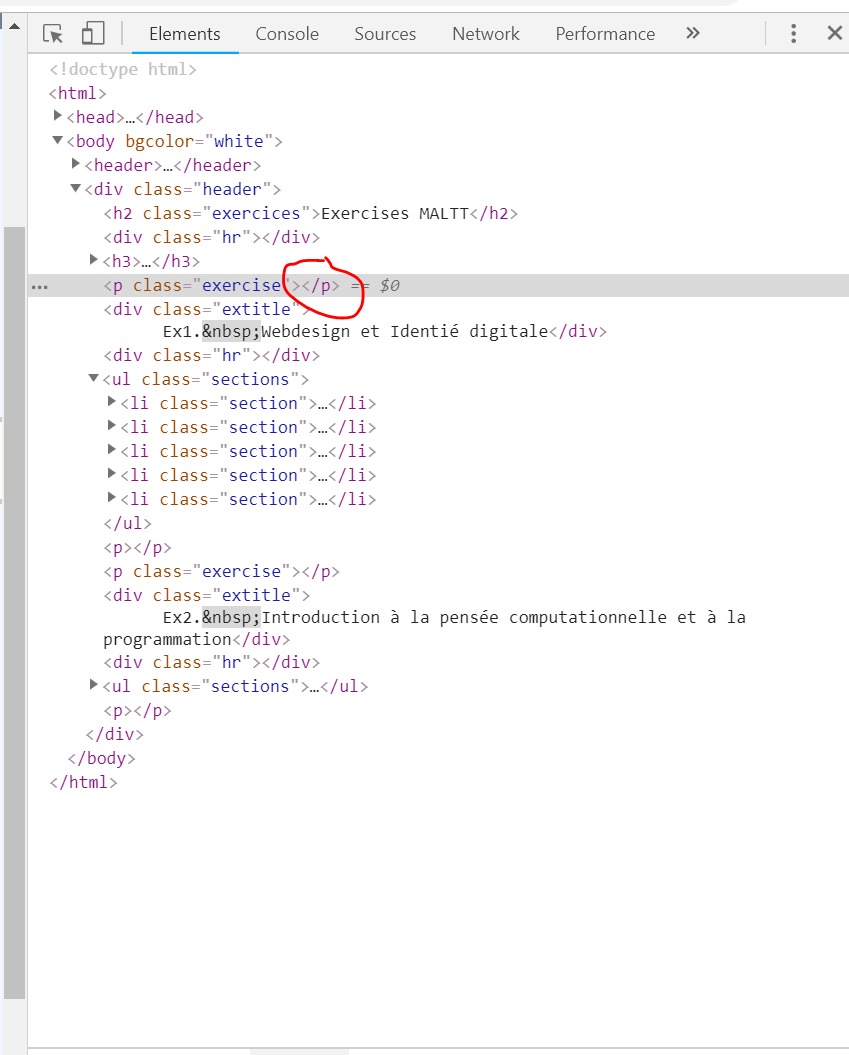
Task: Show more tabs with the double chevron
Action: (x=693, y=33)
